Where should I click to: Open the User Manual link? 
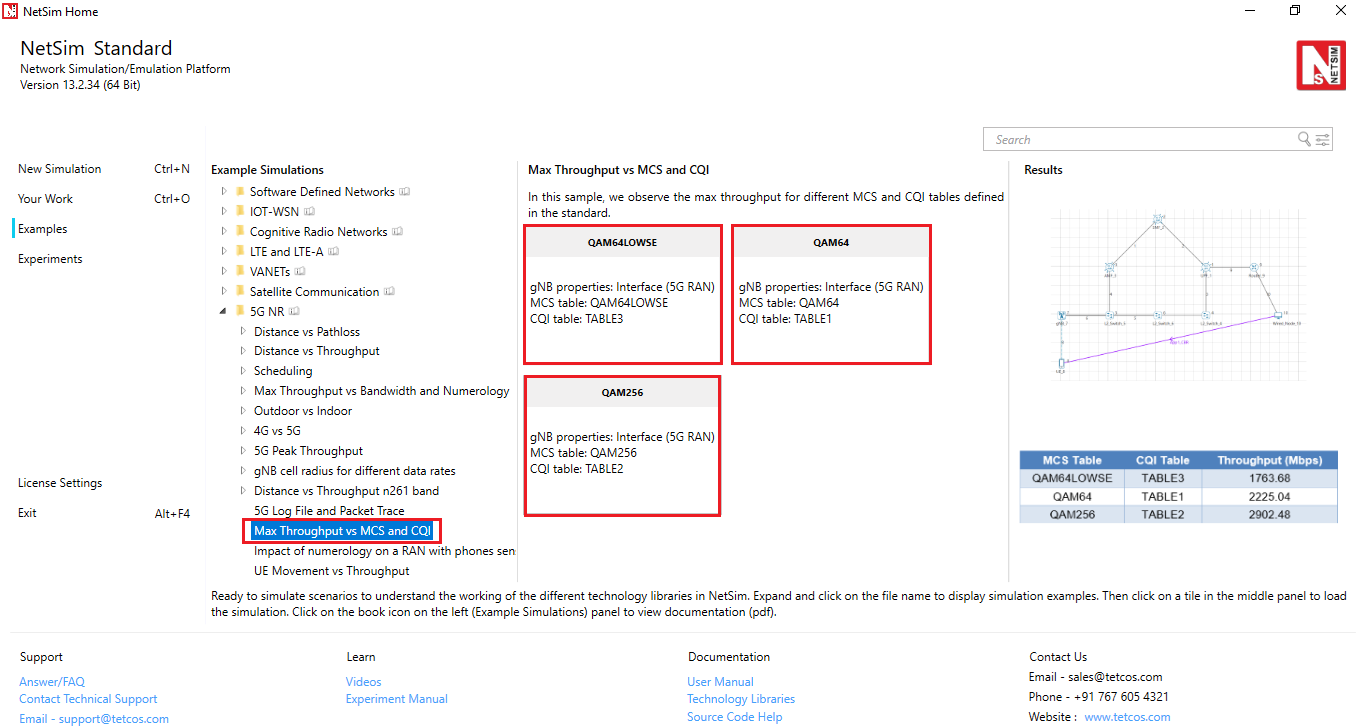click(x=721, y=682)
